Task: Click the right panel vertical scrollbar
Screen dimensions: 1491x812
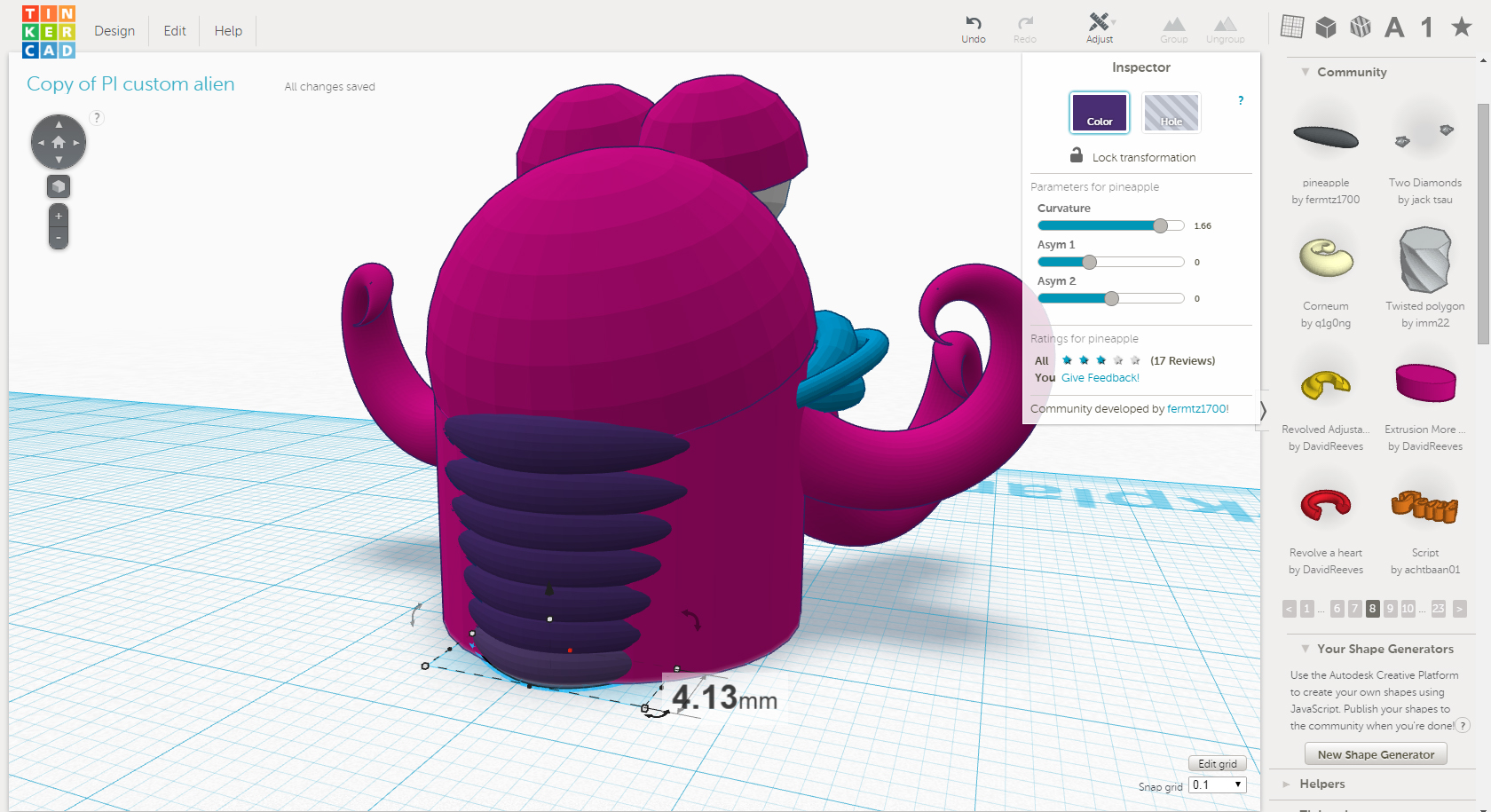Action: [x=1483, y=224]
